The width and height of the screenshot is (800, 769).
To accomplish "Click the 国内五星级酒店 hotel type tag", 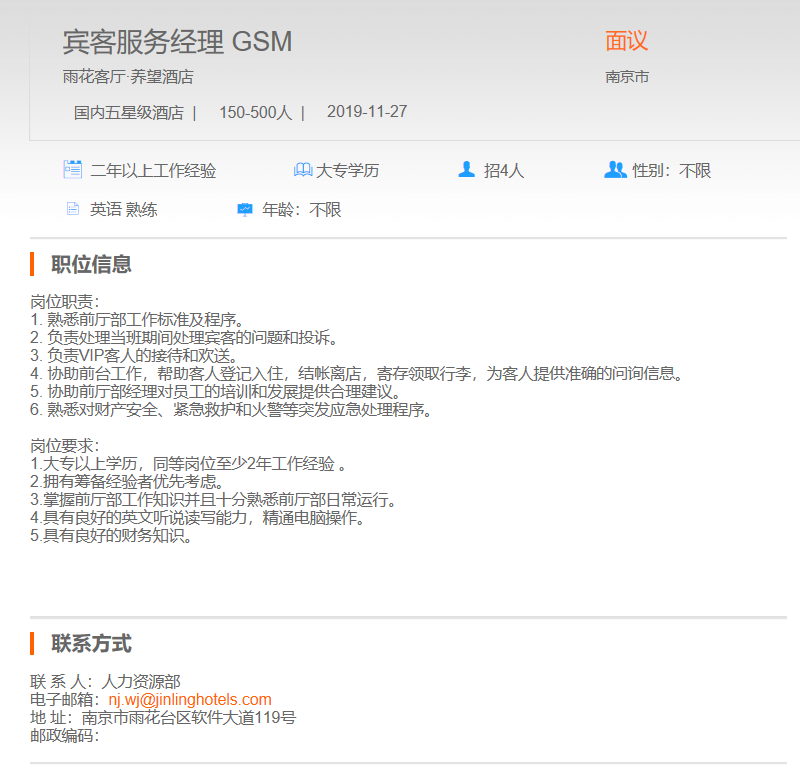I will coord(129,112).
